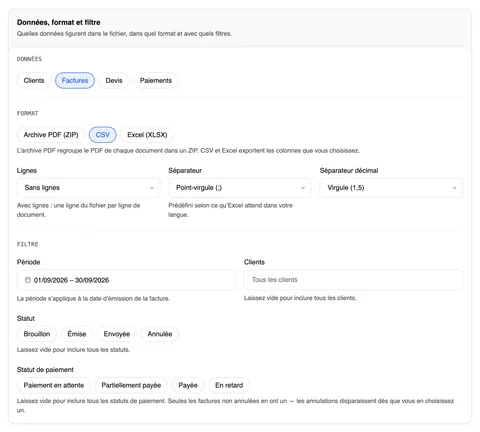Viewport: 480px width, 432px height.
Task: Click the text 'Laissez vide pour inclure tous les clients.'
Action: click(x=300, y=298)
